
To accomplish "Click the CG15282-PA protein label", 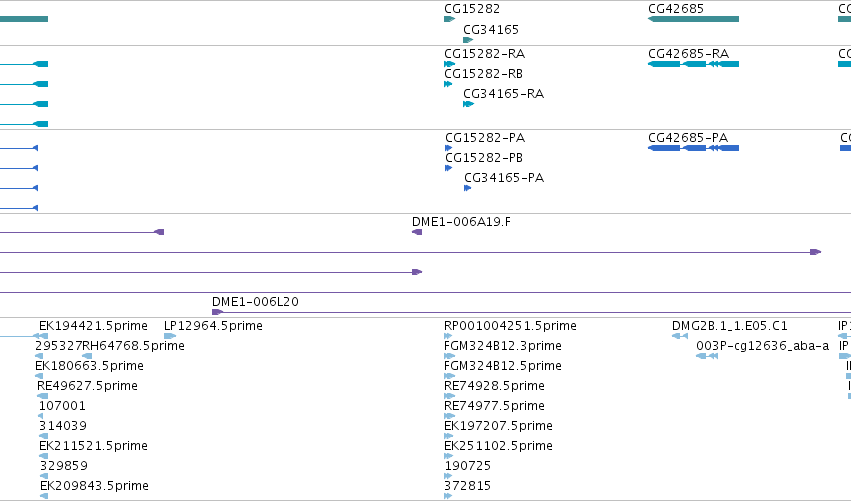I will pos(485,138).
